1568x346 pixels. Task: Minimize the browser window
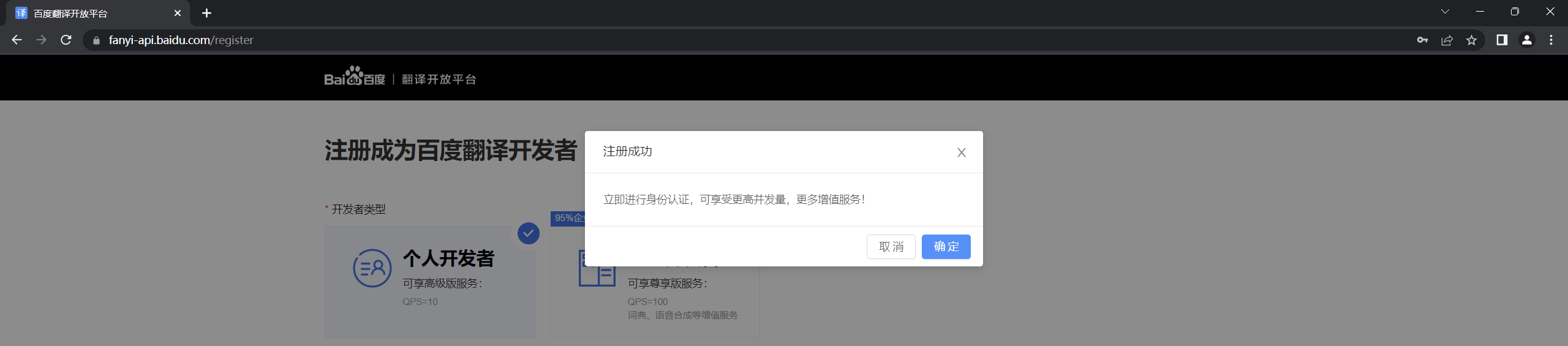pyautogui.click(x=1480, y=12)
